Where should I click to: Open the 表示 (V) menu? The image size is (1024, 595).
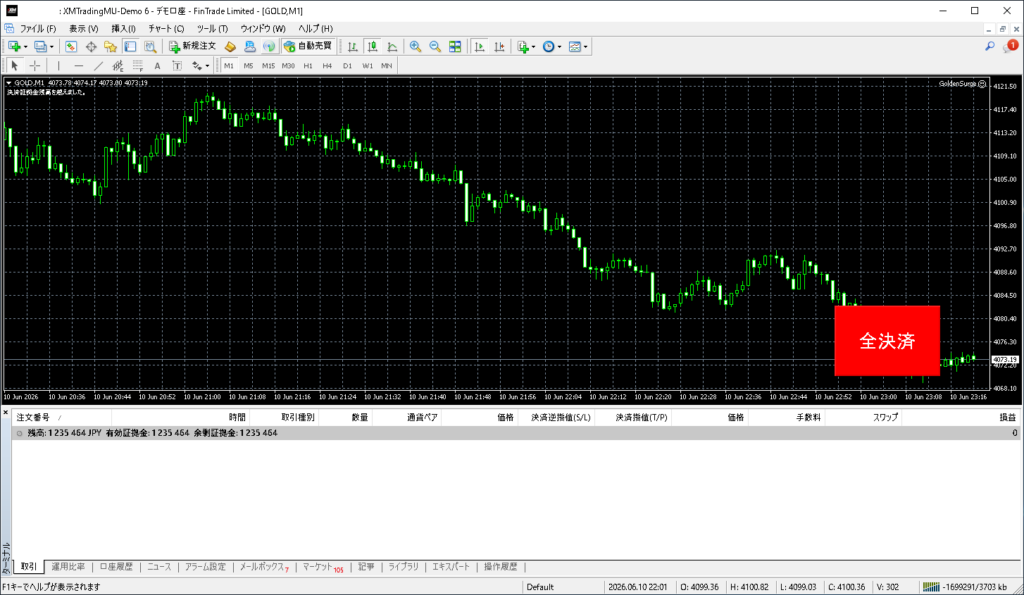pyautogui.click(x=84, y=29)
